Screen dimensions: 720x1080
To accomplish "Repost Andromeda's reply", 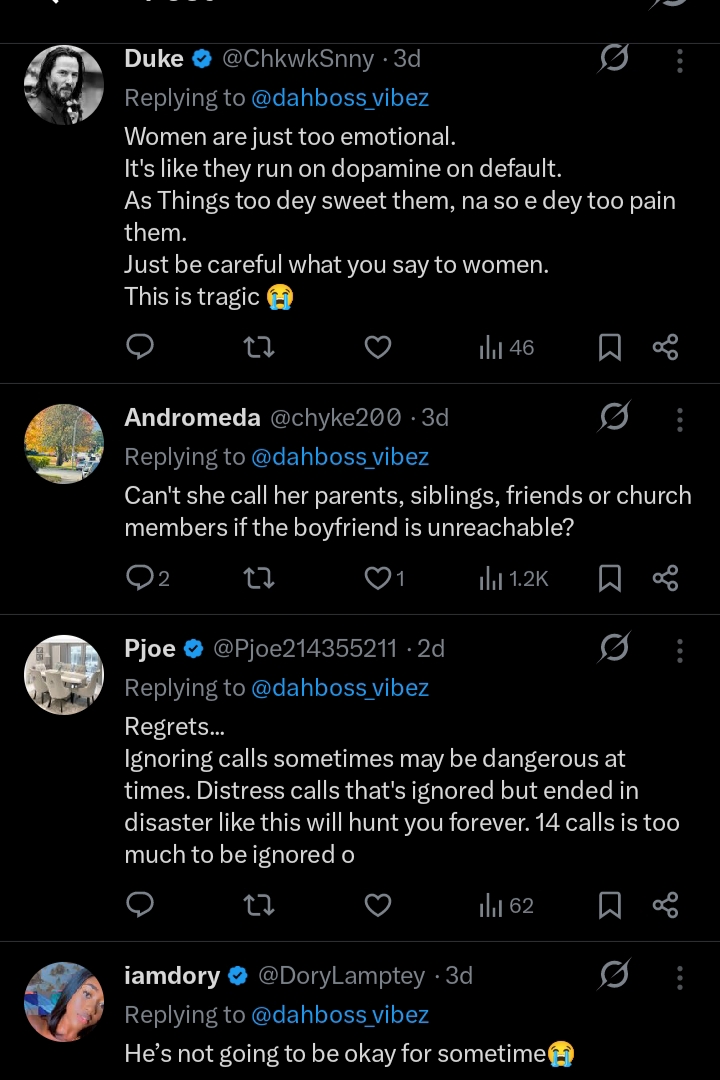I will [x=259, y=578].
